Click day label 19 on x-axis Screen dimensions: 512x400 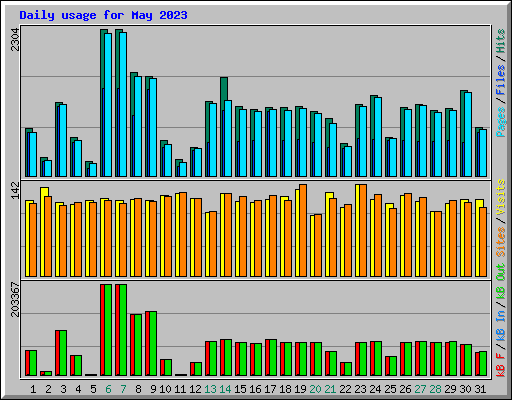coord(300,389)
